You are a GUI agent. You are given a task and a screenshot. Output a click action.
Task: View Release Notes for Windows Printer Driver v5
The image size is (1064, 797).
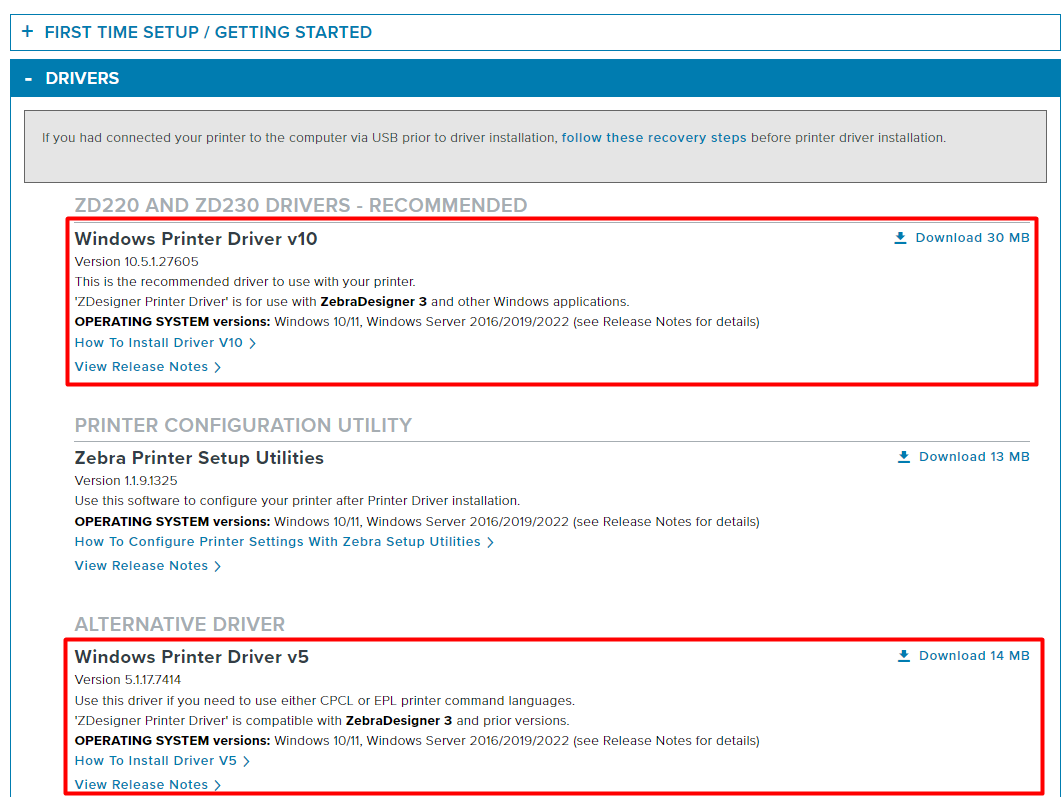pos(141,785)
